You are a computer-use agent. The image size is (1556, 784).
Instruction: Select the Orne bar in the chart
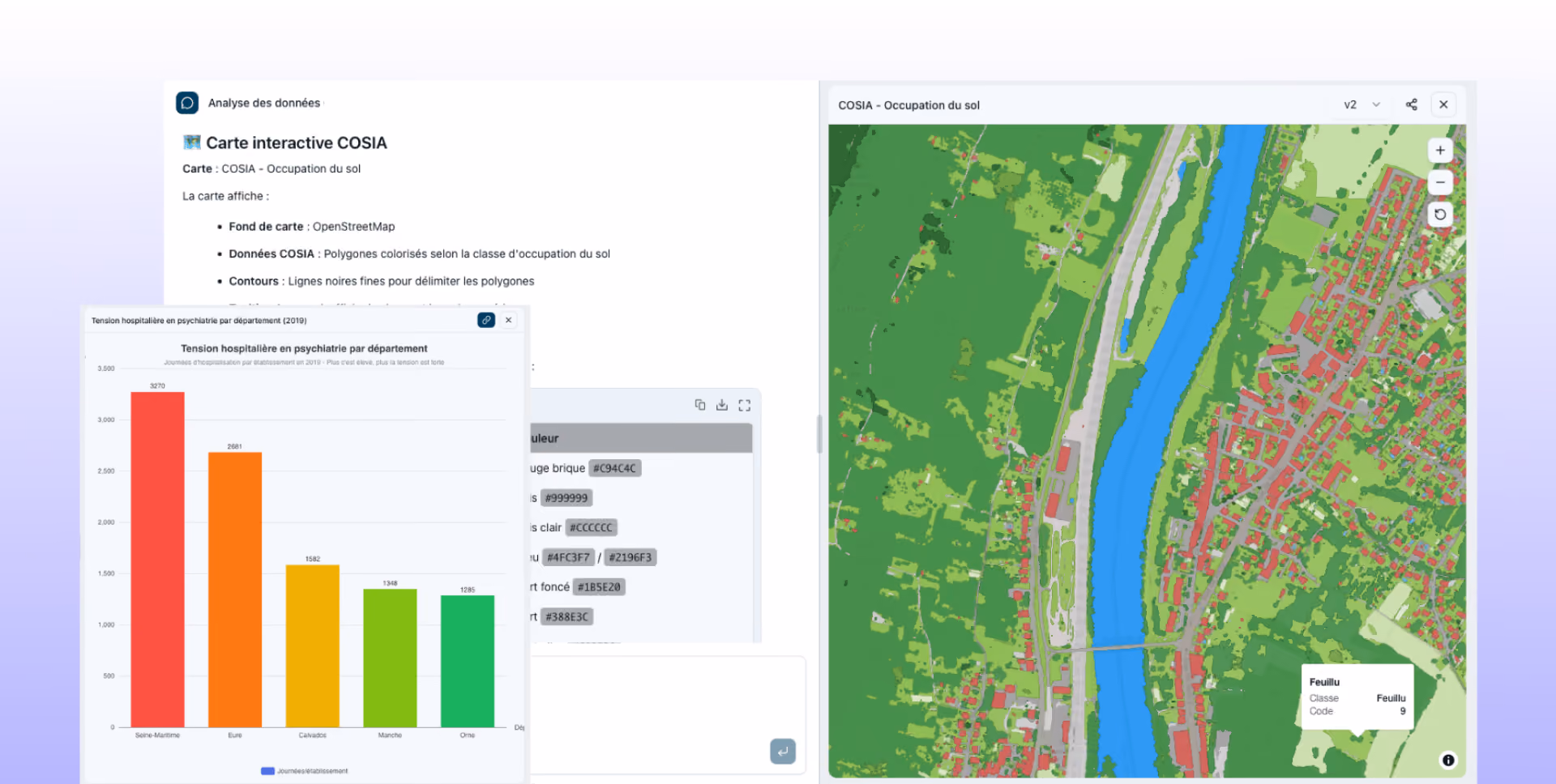468,661
